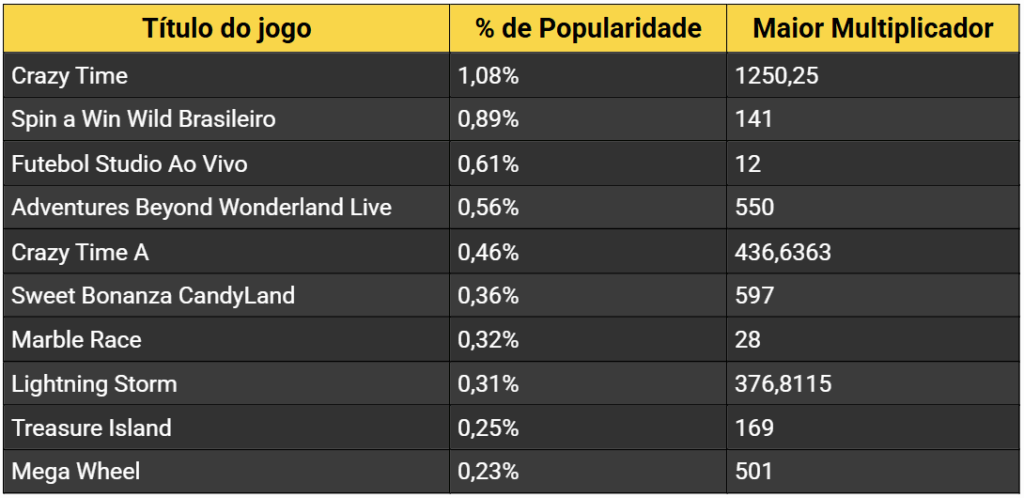Select Adventures Beyond Wonderland Live cell
The width and height of the screenshot is (1024, 498).
201,208
